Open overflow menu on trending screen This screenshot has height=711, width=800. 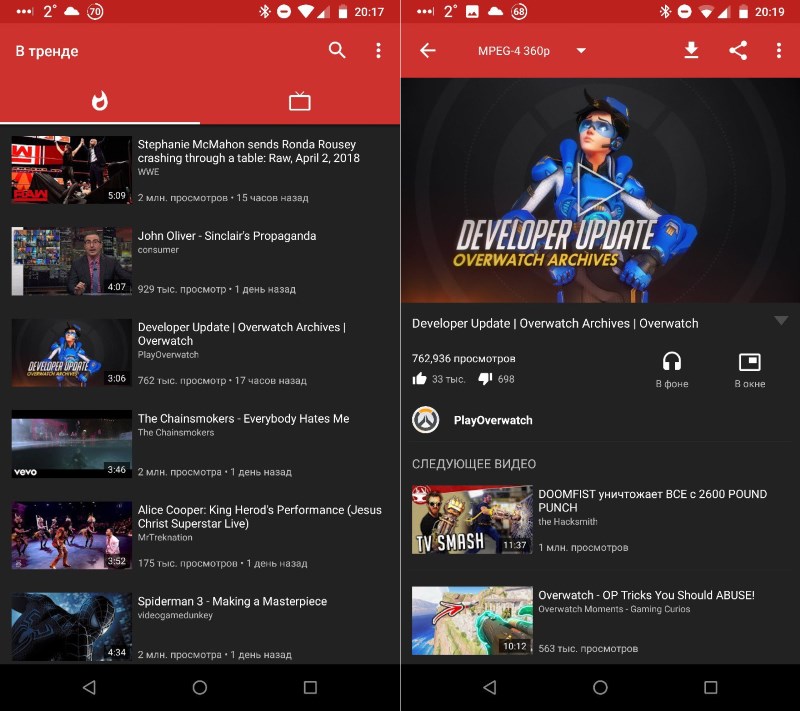[378, 50]
